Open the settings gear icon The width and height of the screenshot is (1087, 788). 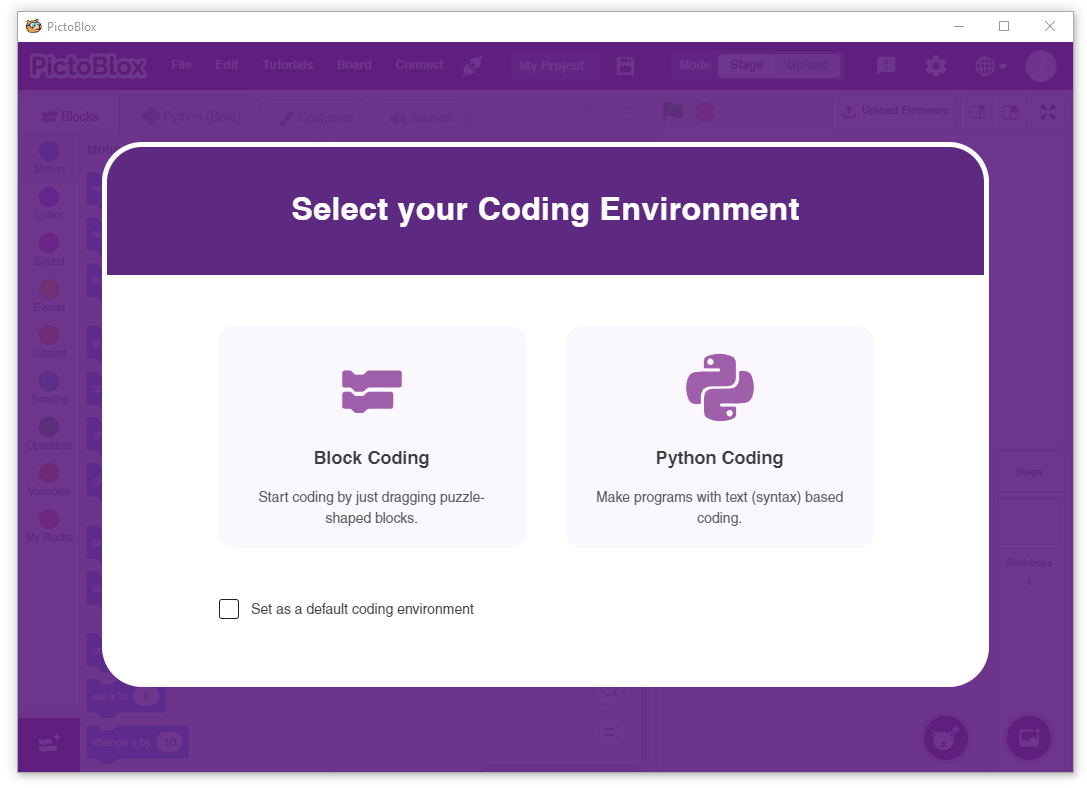(936, 66)
